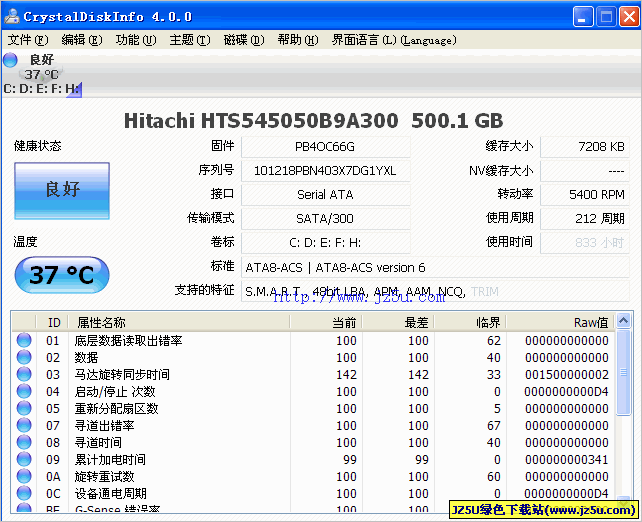Click status orb for attribute 04
This screenshot has width=642, height=522.
24,391
